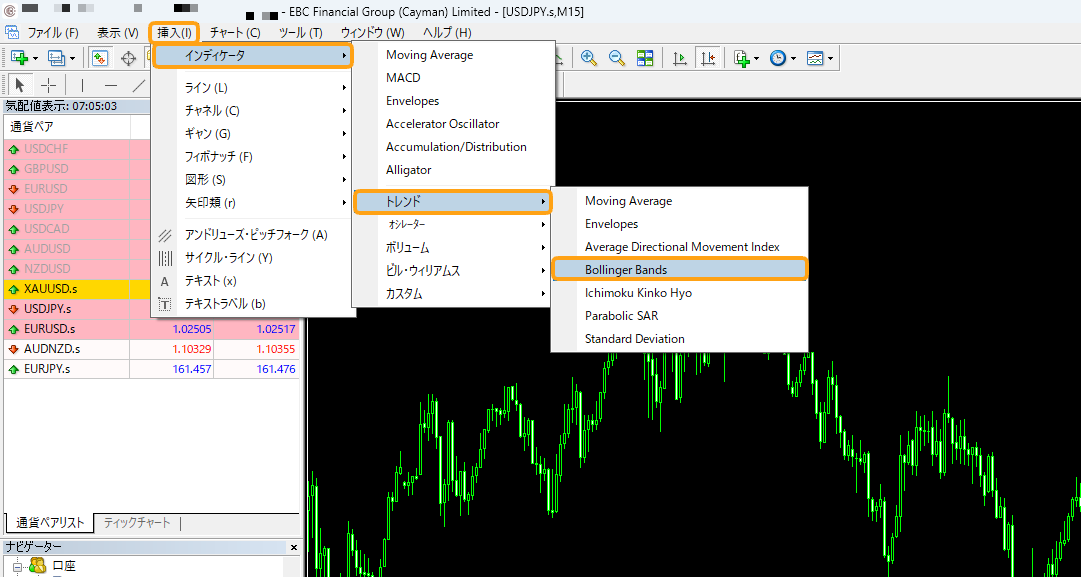Click the Zoom In magnifier icon
Screen dimensions: 1081x577
pos(589,59)
